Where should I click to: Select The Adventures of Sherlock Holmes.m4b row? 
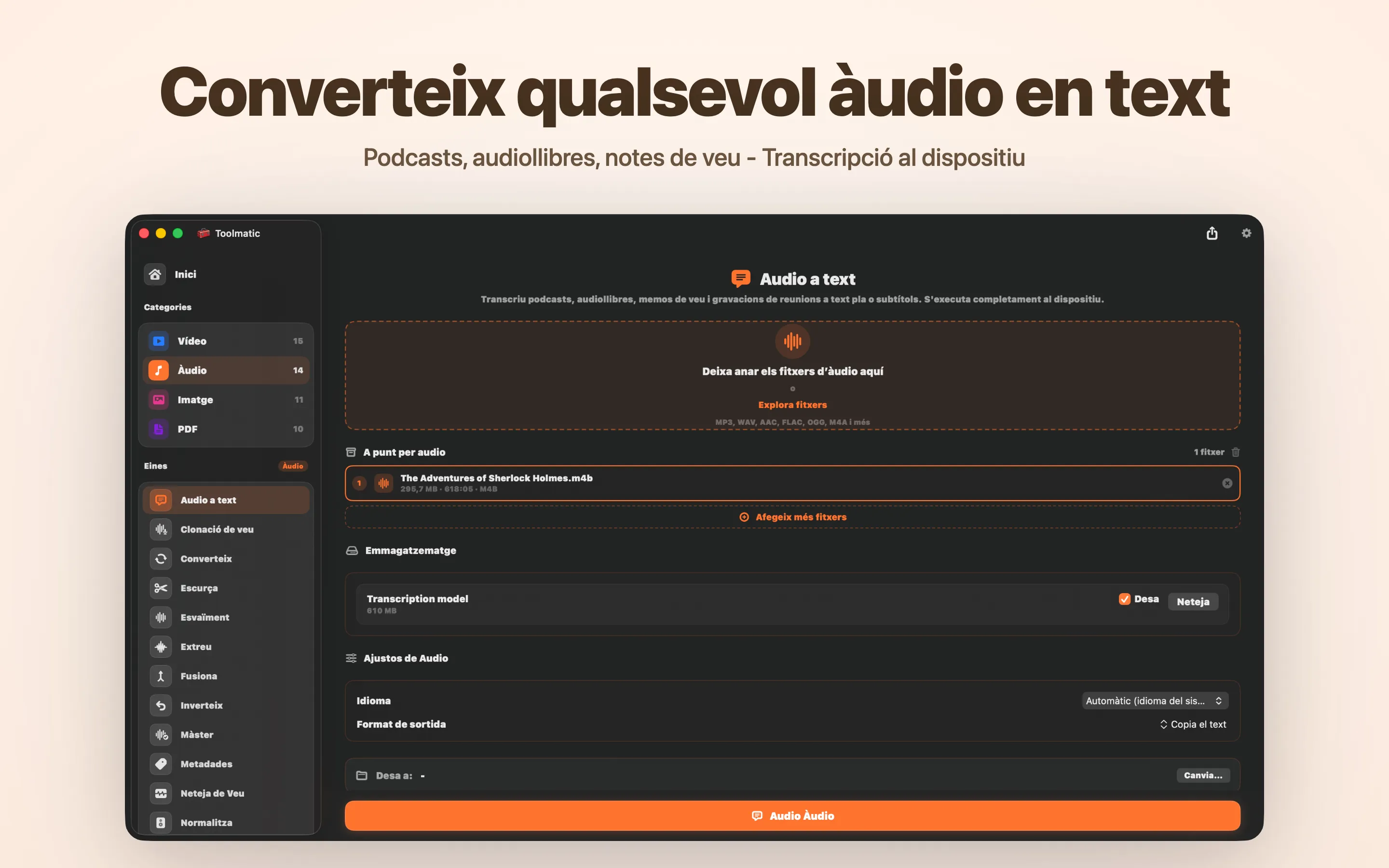tap(793, 483)
